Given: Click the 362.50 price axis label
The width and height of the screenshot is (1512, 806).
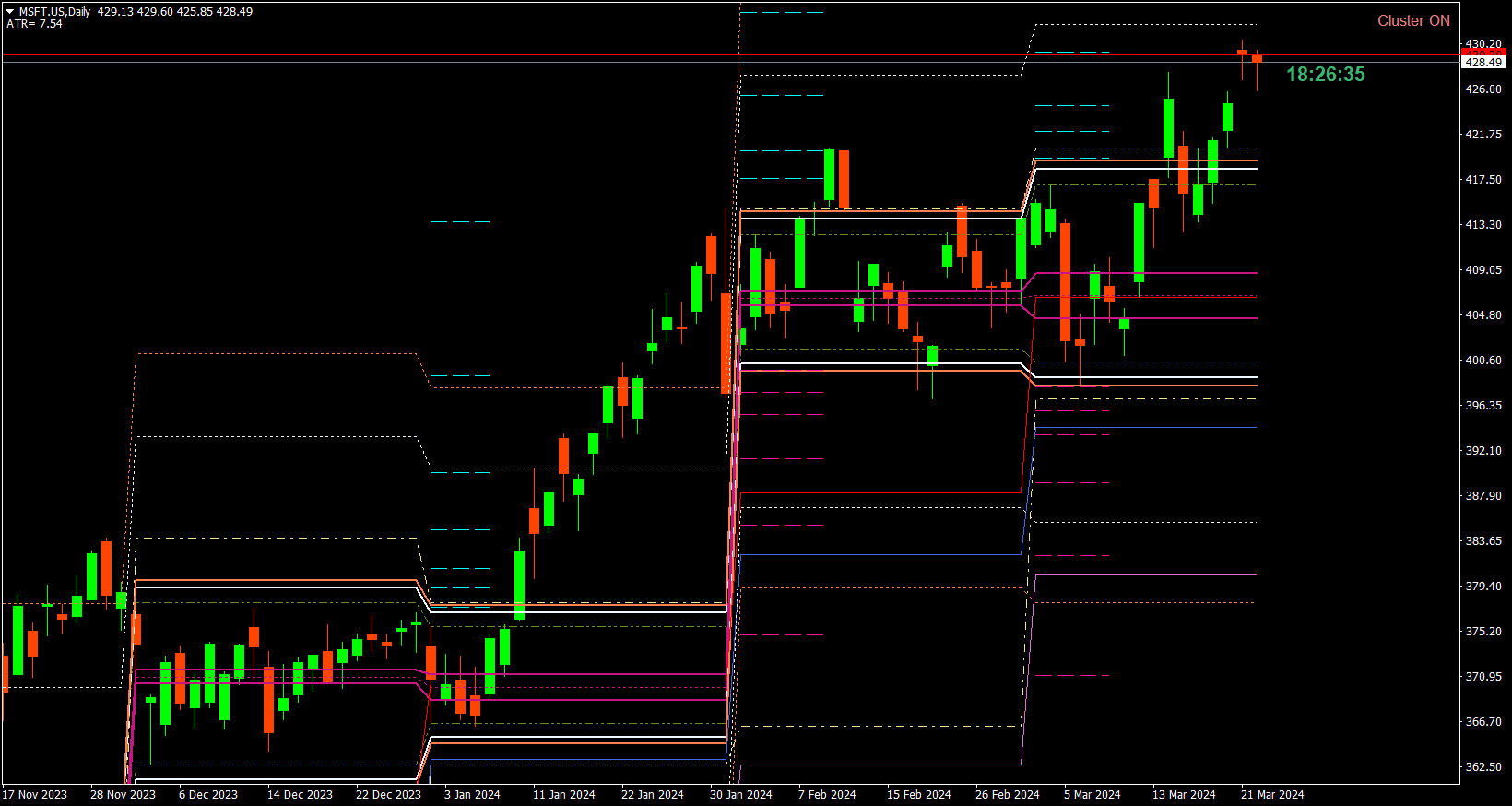Looking at the screenshot, I should click(1483, 767).
